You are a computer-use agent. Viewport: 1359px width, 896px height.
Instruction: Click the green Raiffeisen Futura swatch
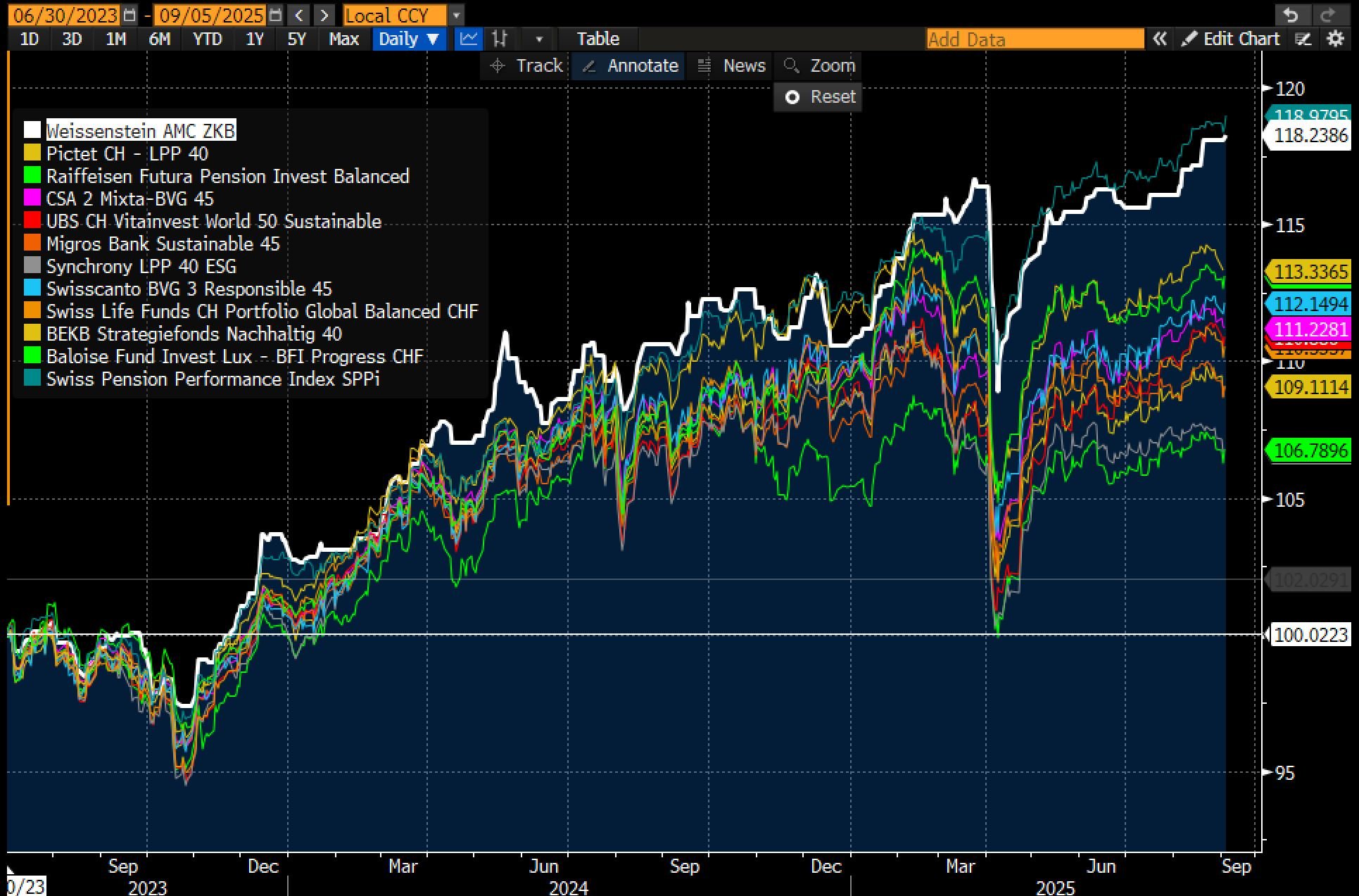coord(32,176)
